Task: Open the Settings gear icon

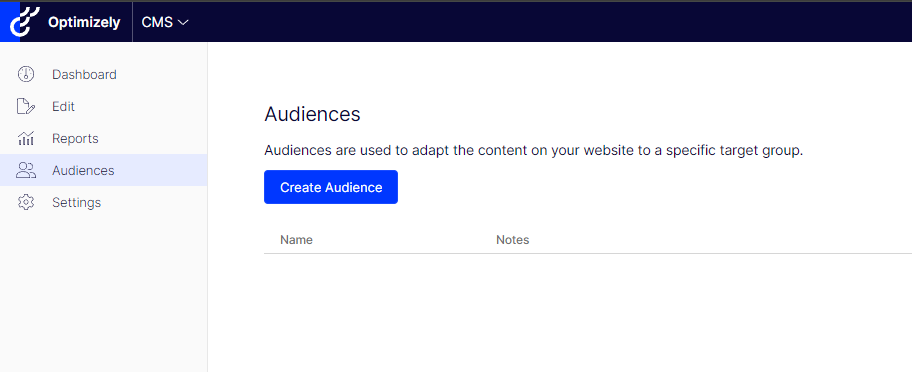Action: tap(26, 202)
